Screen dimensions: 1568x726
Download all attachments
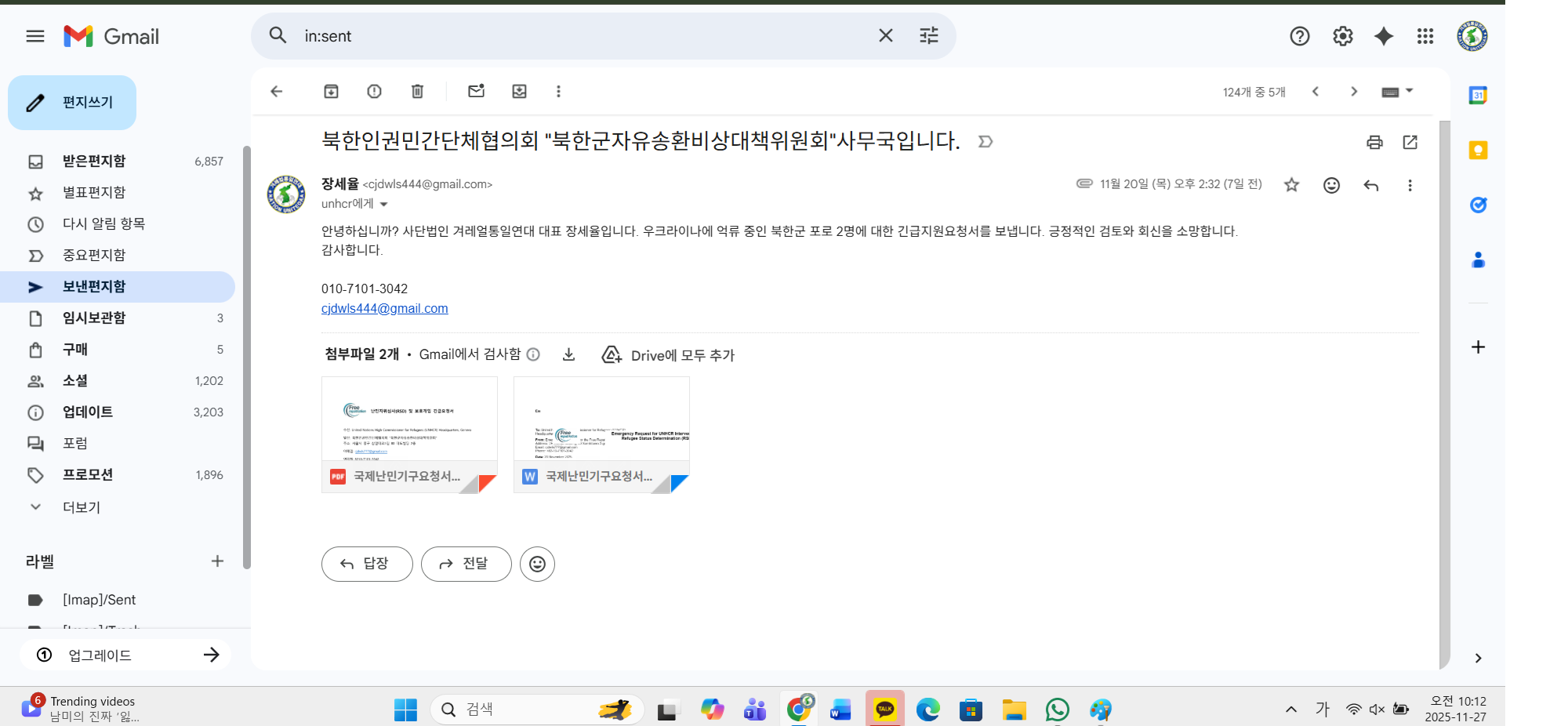[568, 354]
